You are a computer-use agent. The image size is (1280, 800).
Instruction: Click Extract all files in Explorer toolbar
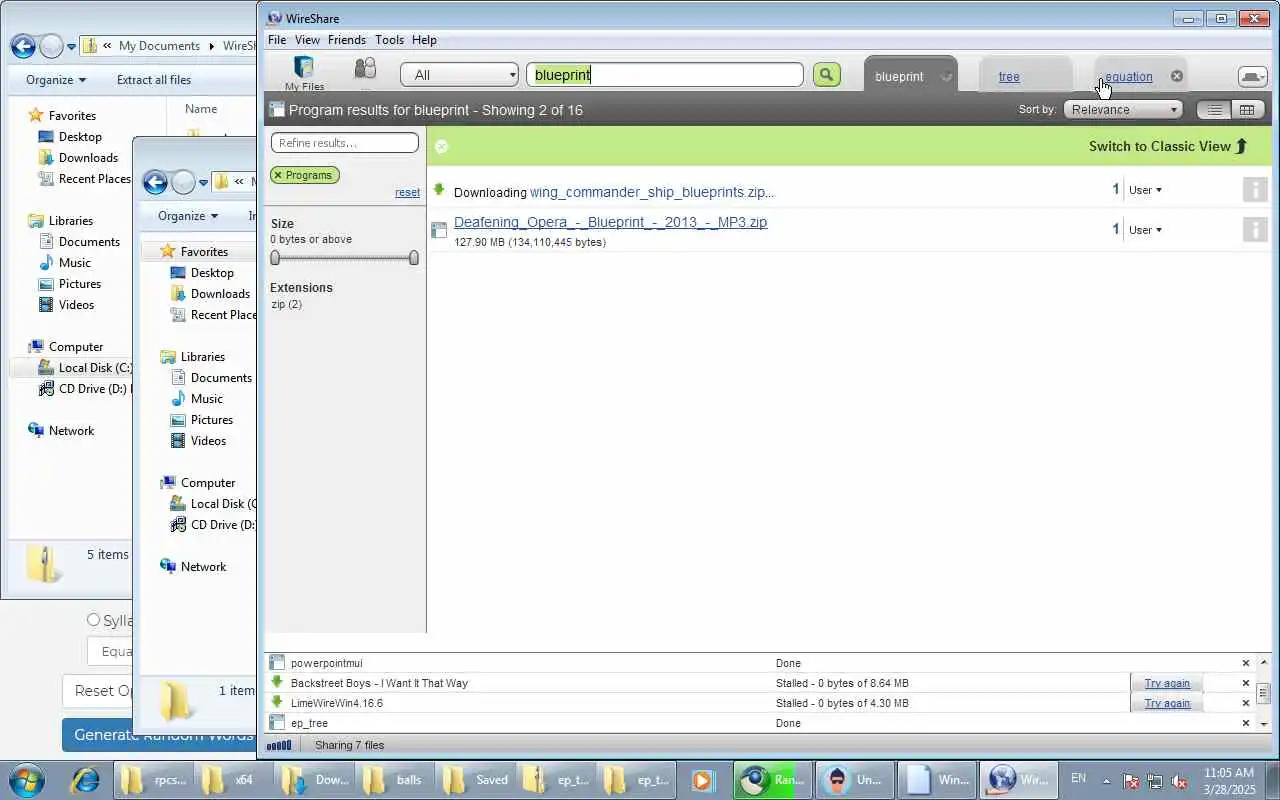coord(154,80)
